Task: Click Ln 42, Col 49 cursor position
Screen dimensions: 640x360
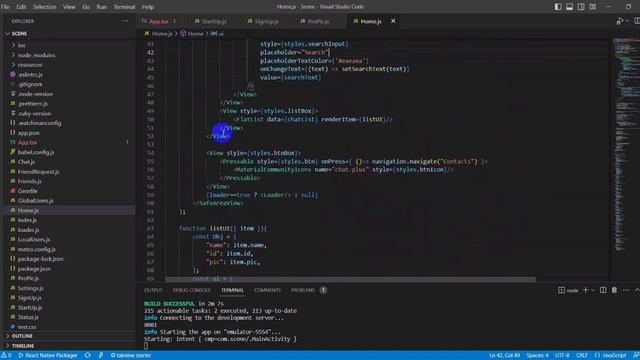Action: tap(504, 356)
